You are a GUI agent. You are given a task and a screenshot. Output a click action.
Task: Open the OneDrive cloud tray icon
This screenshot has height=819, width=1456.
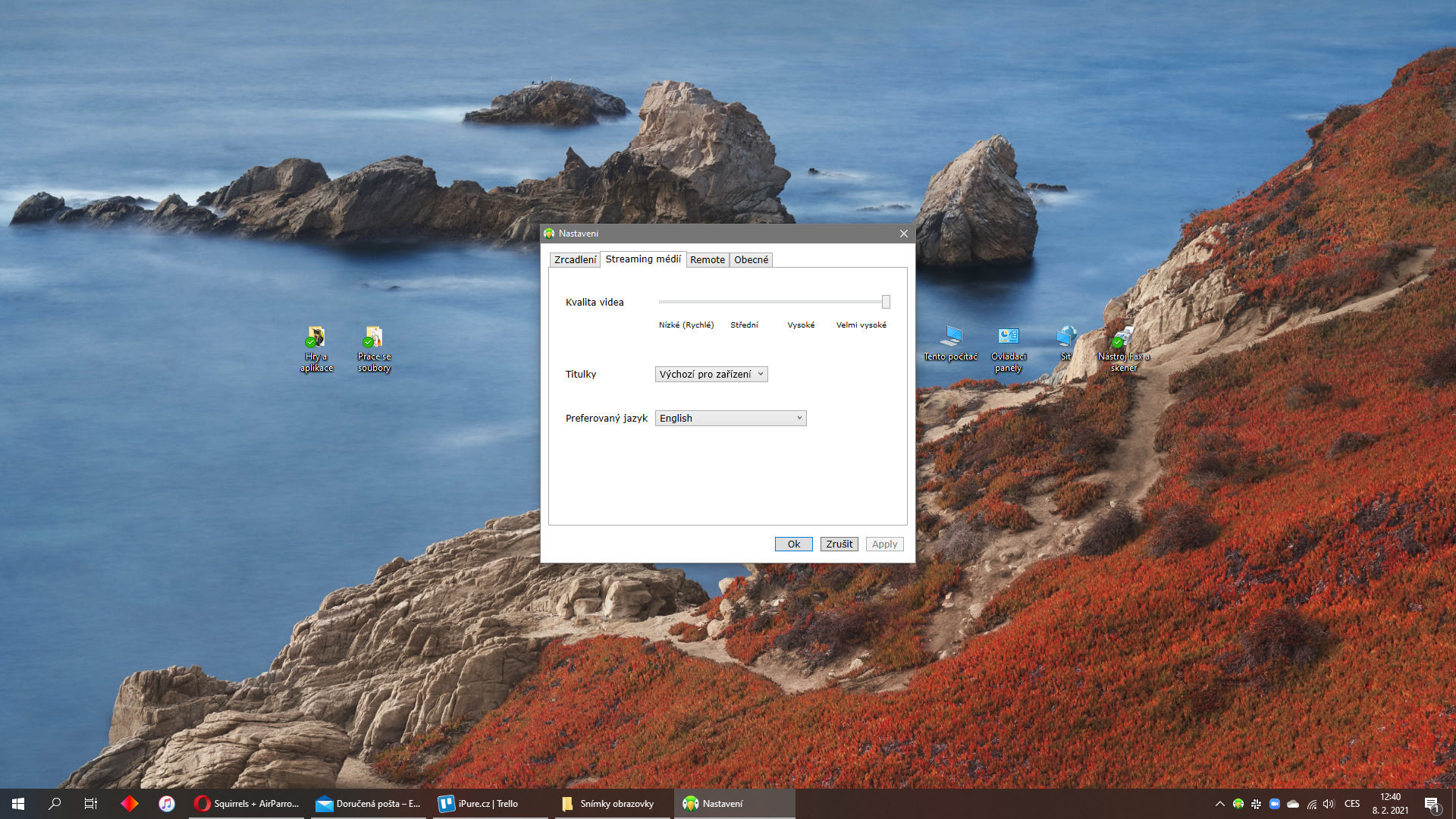1293,804
